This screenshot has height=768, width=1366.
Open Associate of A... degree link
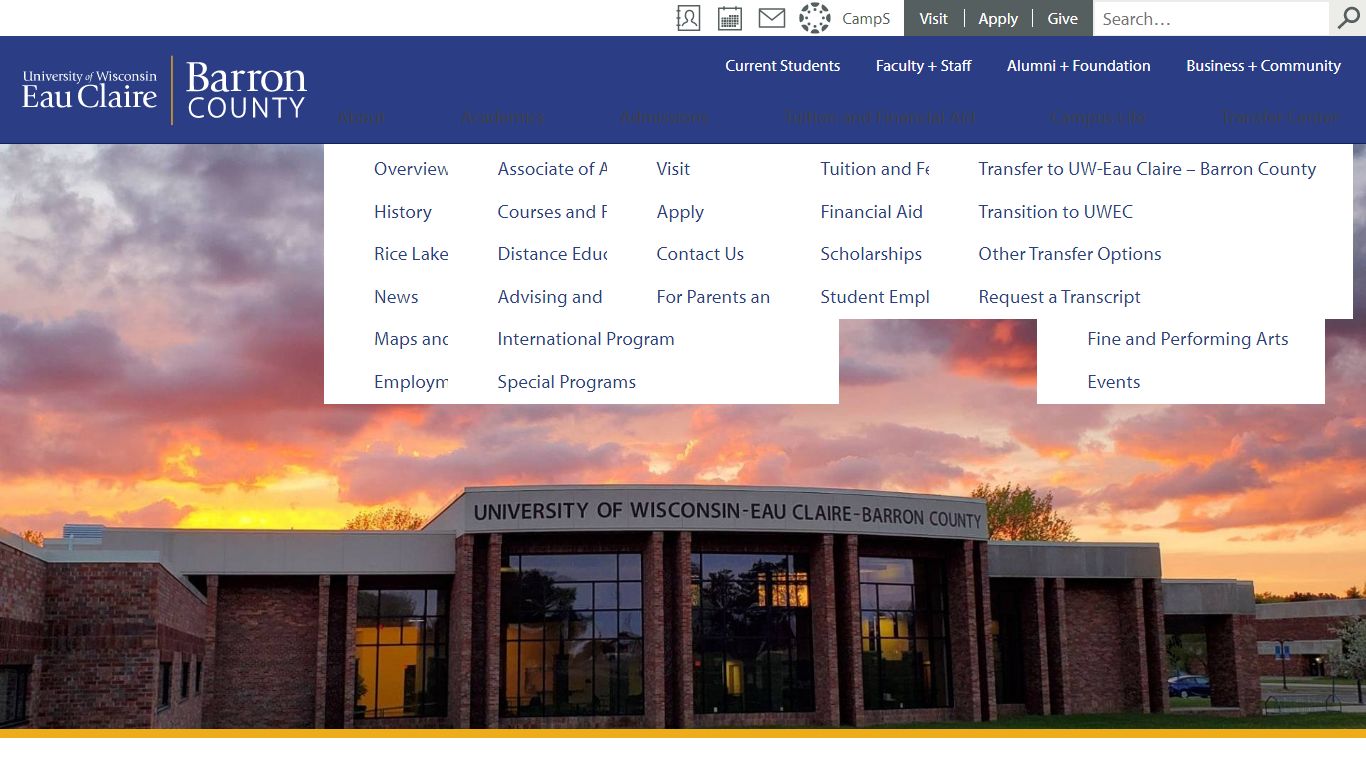[x=552, y=169]
